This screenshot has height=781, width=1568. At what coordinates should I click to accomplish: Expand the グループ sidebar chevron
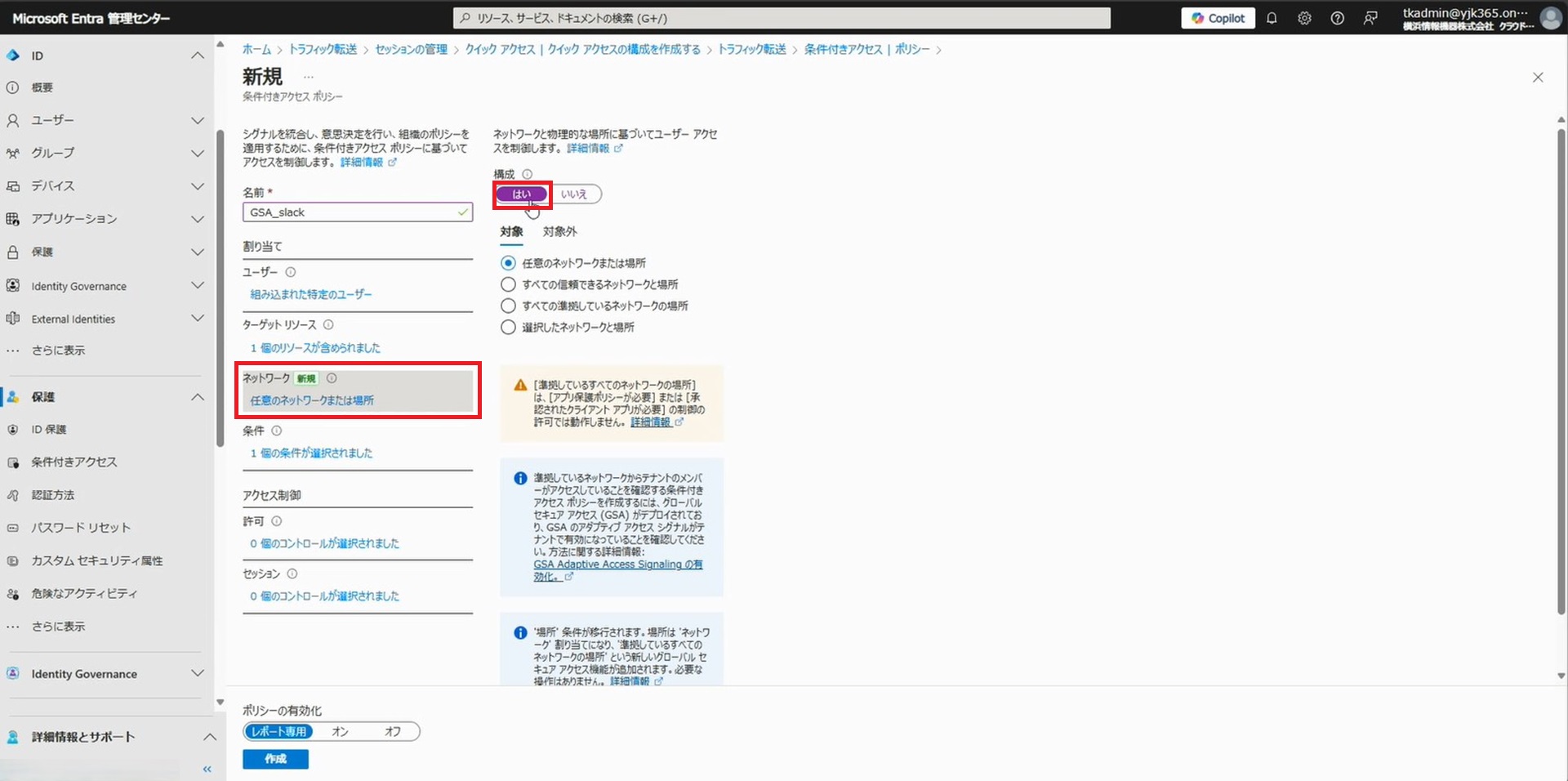pos(198,154)
